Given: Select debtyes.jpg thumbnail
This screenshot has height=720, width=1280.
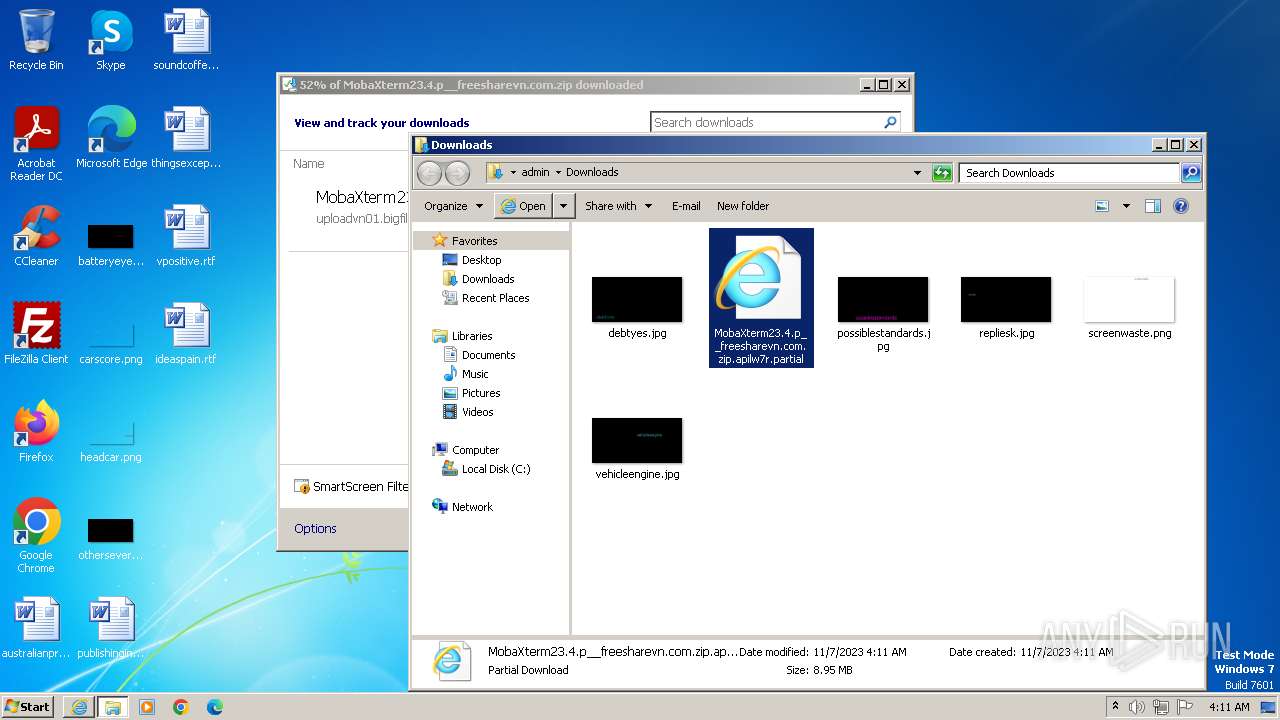Looking at the screenshot, I should 637,308.
